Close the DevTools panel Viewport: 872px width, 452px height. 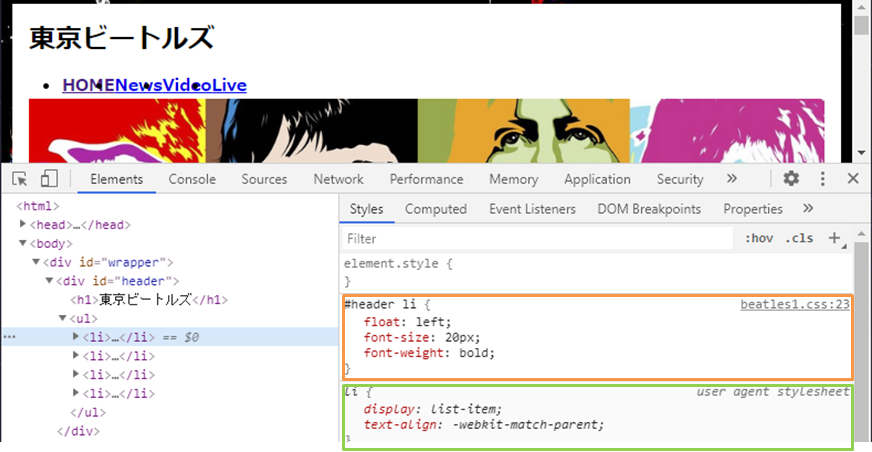pyautogui.click(x=853, y=178)
